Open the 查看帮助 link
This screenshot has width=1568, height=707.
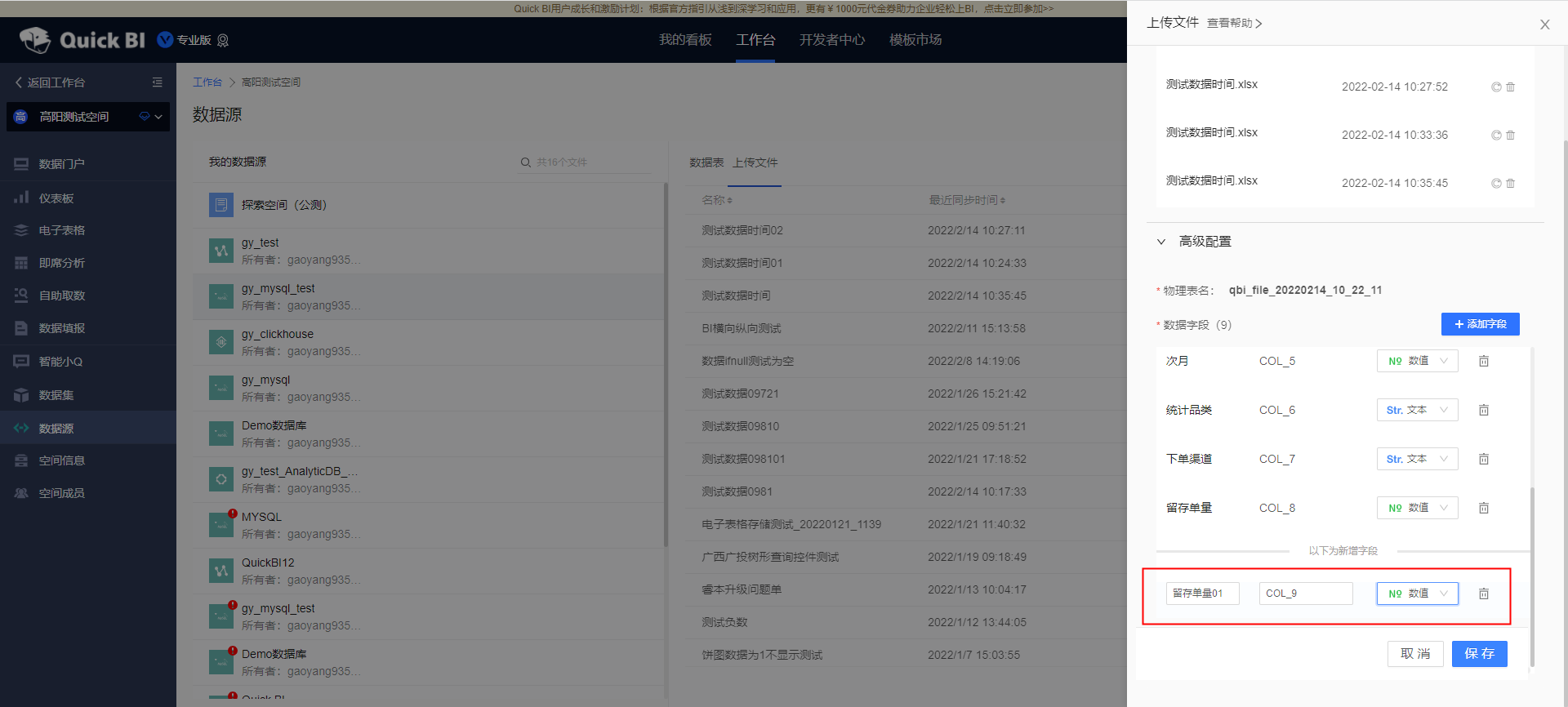tap(1234, 24)
